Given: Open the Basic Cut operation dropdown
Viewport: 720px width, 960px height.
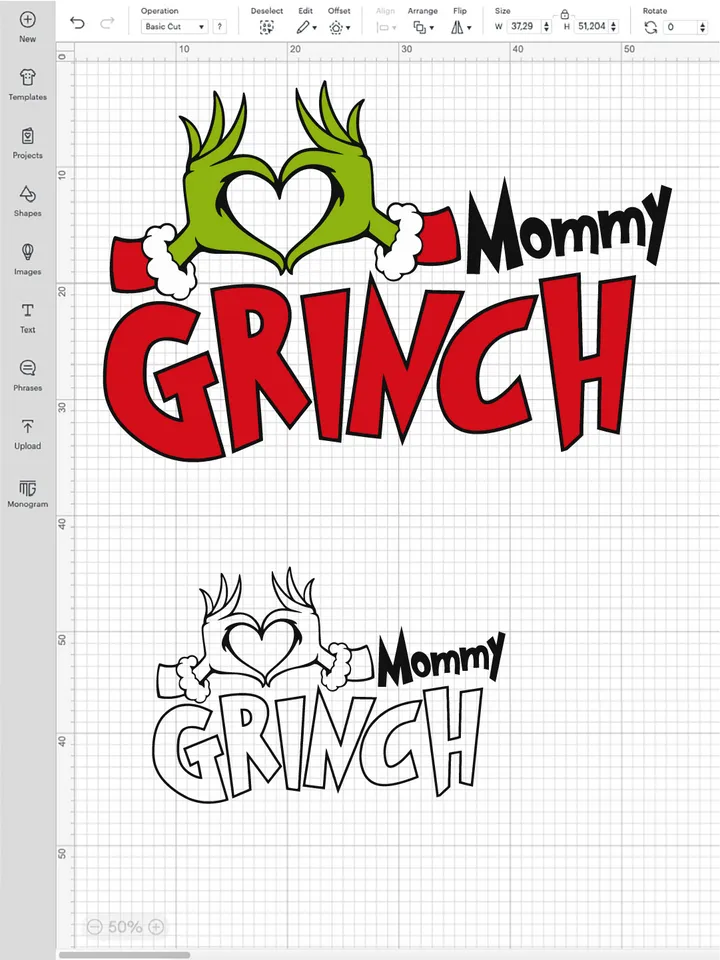Looking at the screenshot, I should (174, 27).
